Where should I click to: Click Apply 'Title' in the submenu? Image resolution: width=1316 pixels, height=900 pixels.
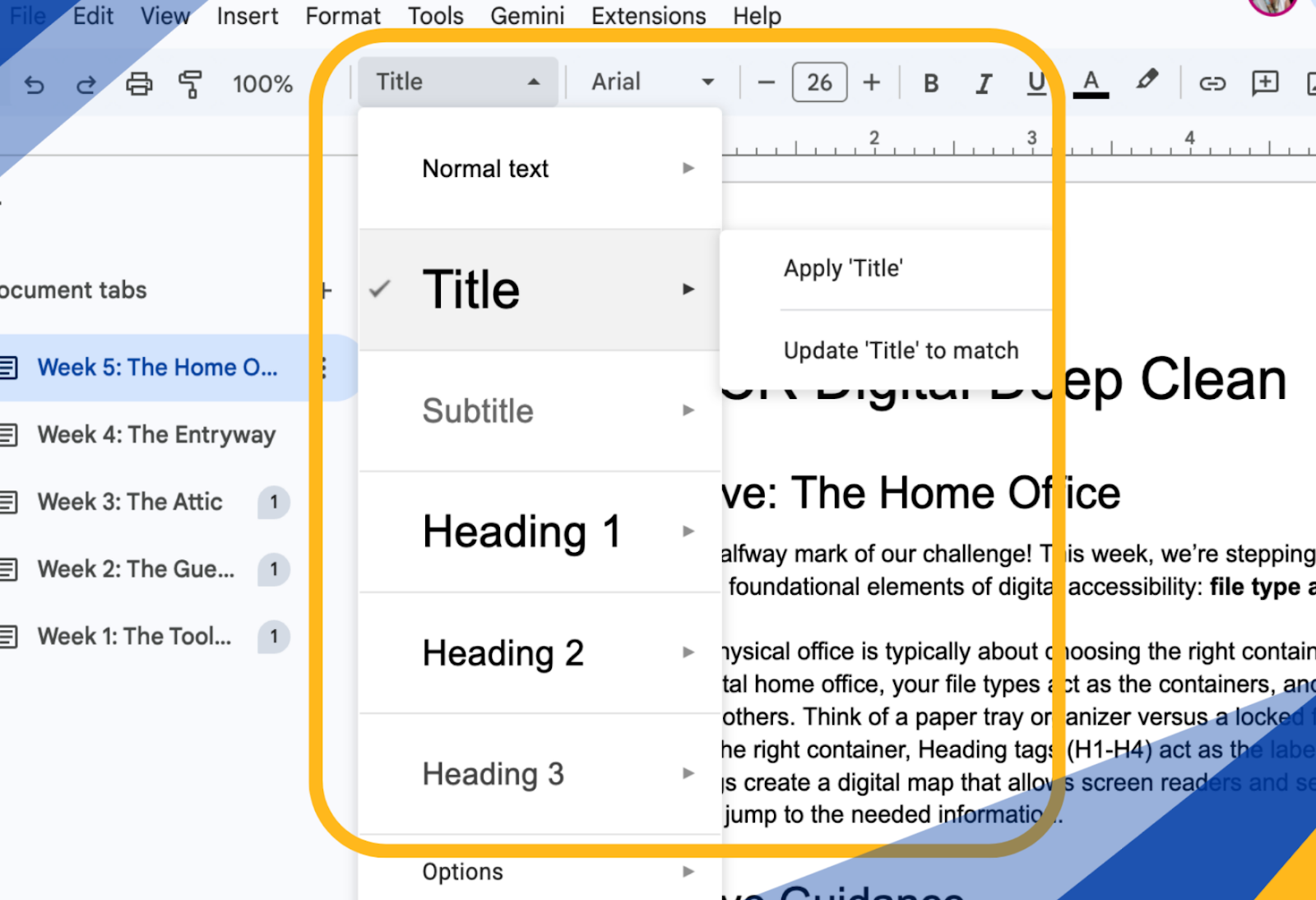point(843,269)
